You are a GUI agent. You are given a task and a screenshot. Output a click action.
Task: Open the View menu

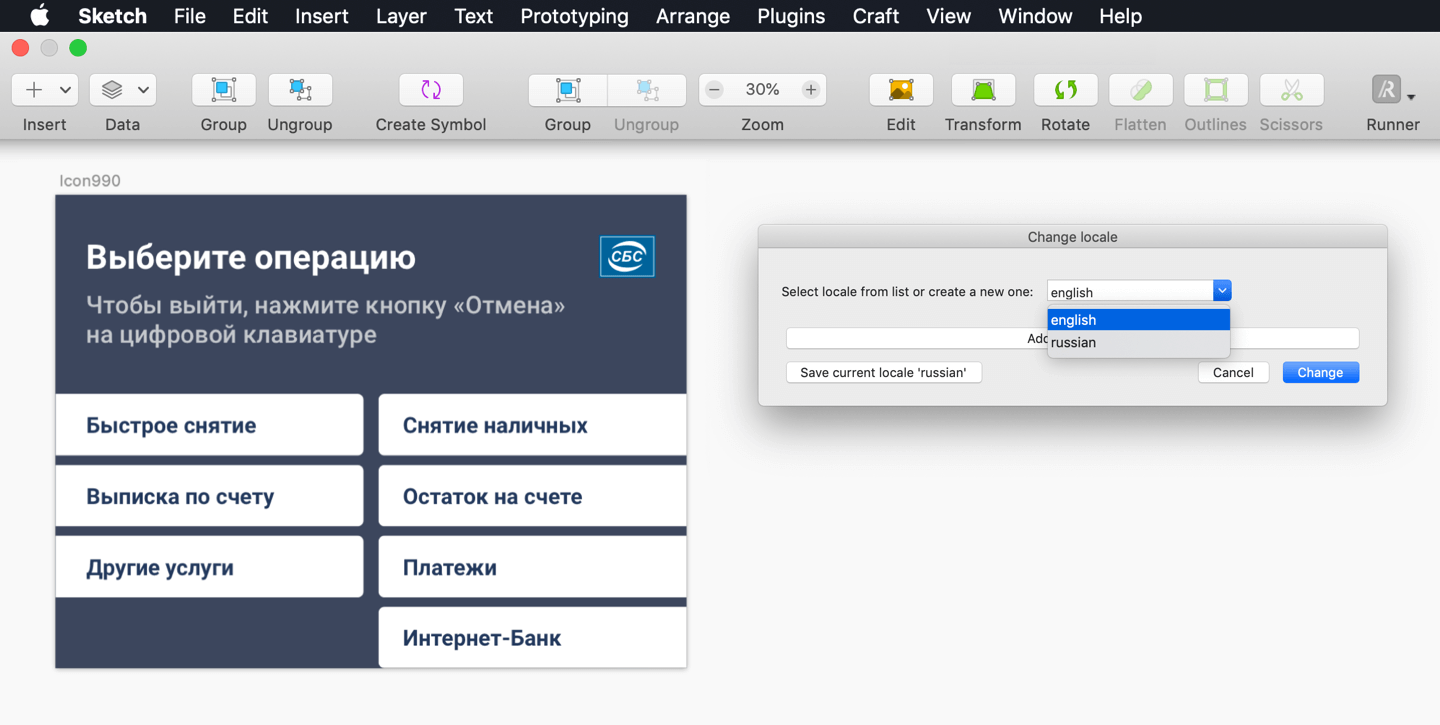coord(948,16)
